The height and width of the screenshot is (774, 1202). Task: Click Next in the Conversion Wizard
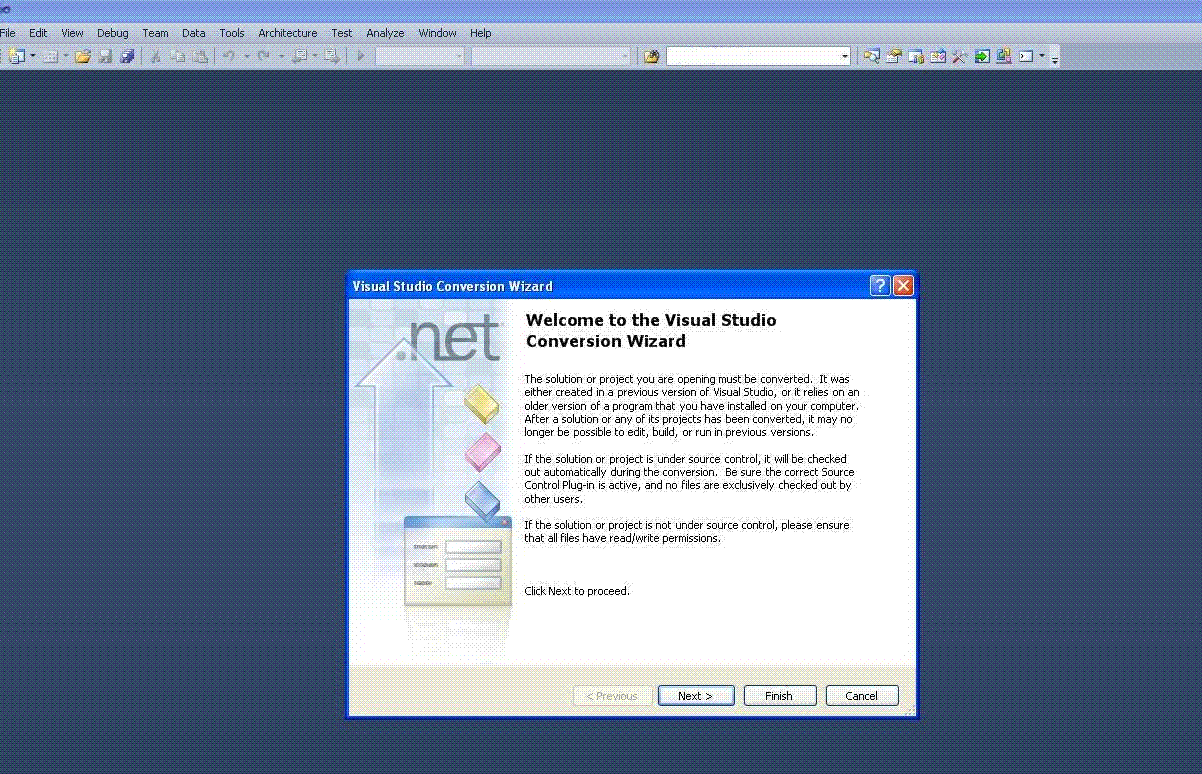coord(696,696)
